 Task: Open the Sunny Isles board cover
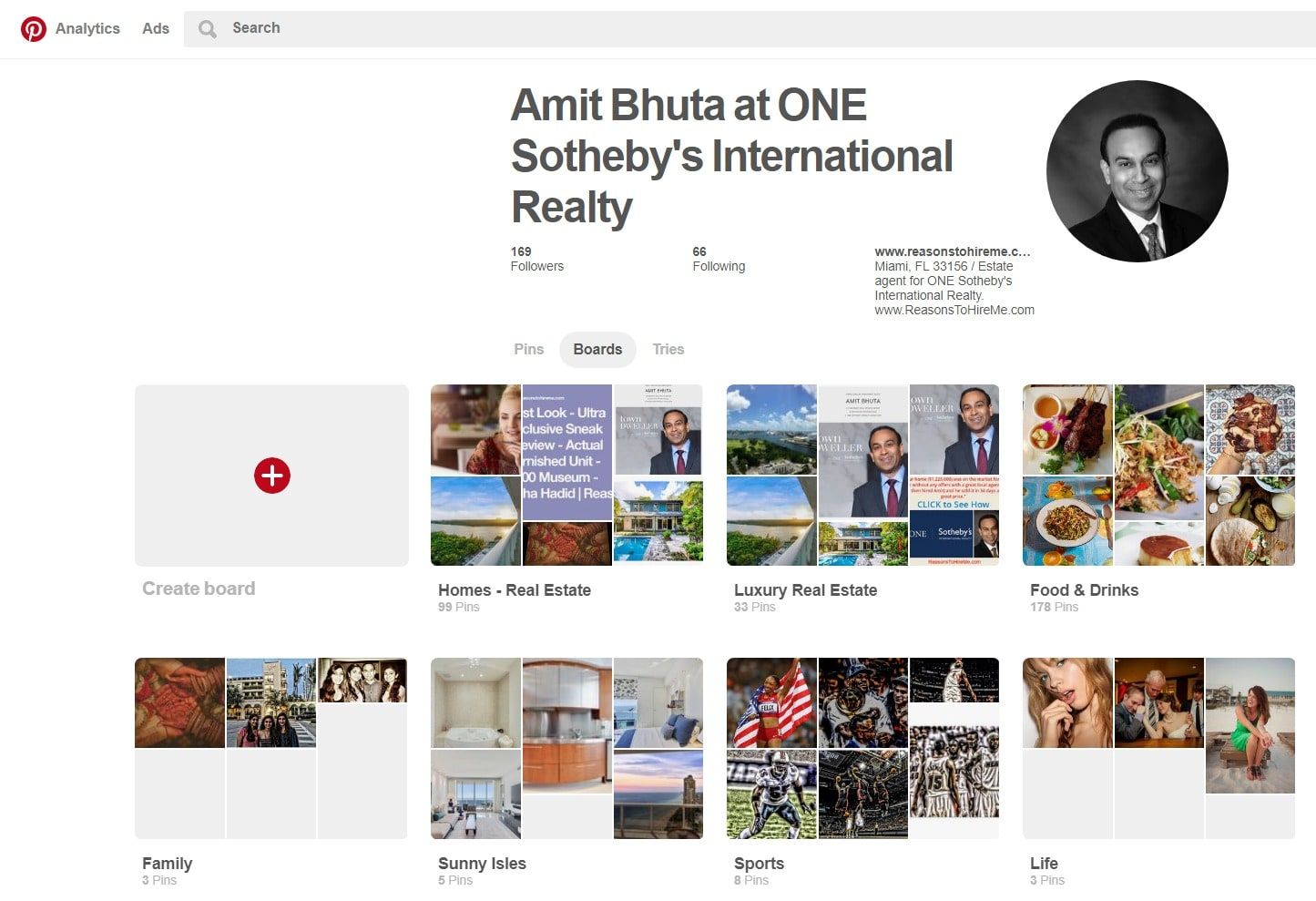pos(566,748)
